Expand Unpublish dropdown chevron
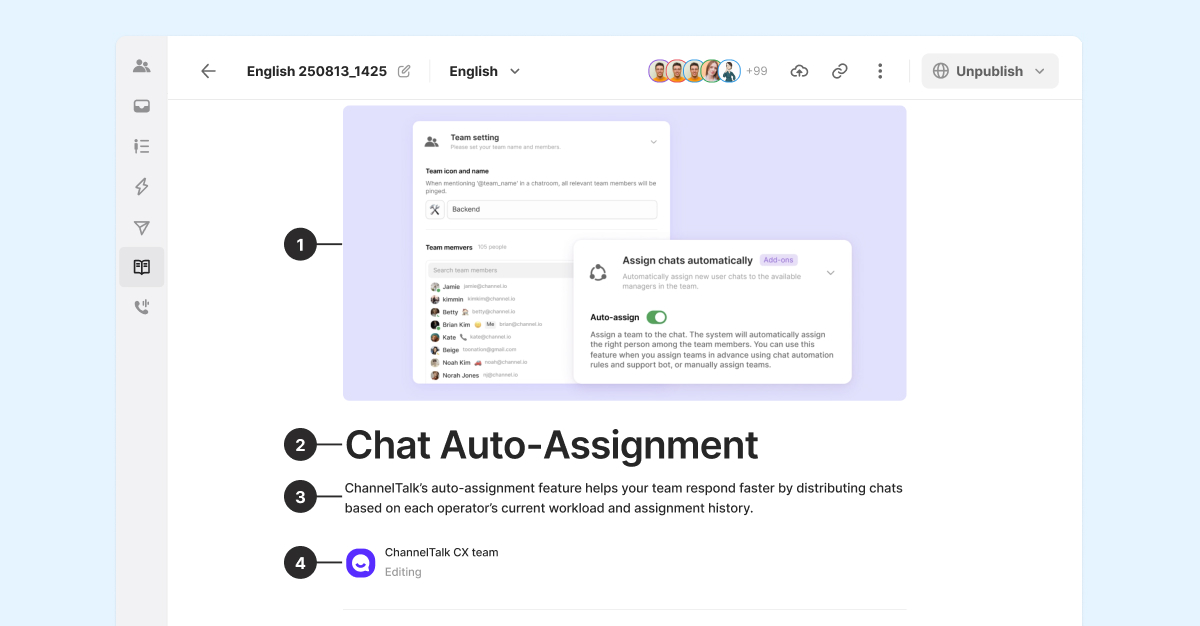 pyautogui.click(x=1040, y=71)
